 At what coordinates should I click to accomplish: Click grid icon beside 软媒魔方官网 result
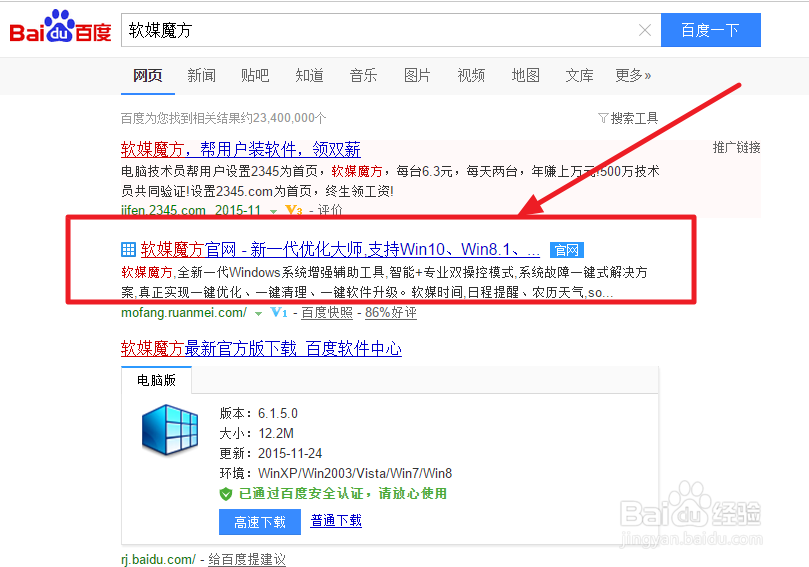pos(128,250)
